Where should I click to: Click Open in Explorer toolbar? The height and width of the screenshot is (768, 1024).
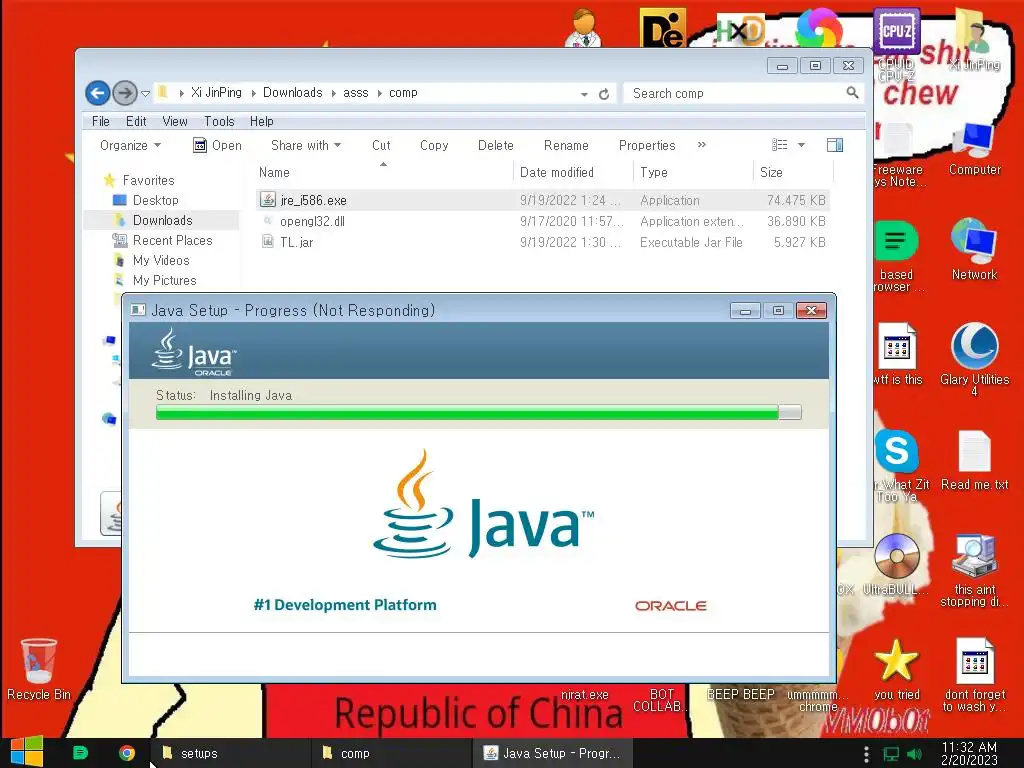tap(217, 146)
